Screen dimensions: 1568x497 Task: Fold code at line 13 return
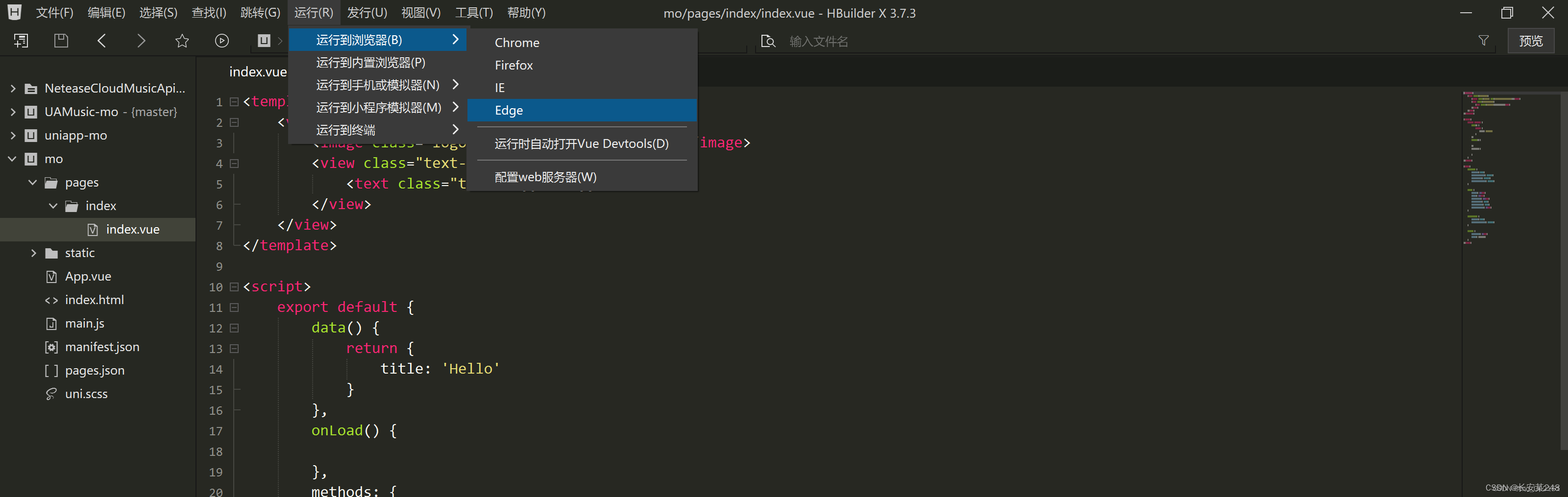234,349
